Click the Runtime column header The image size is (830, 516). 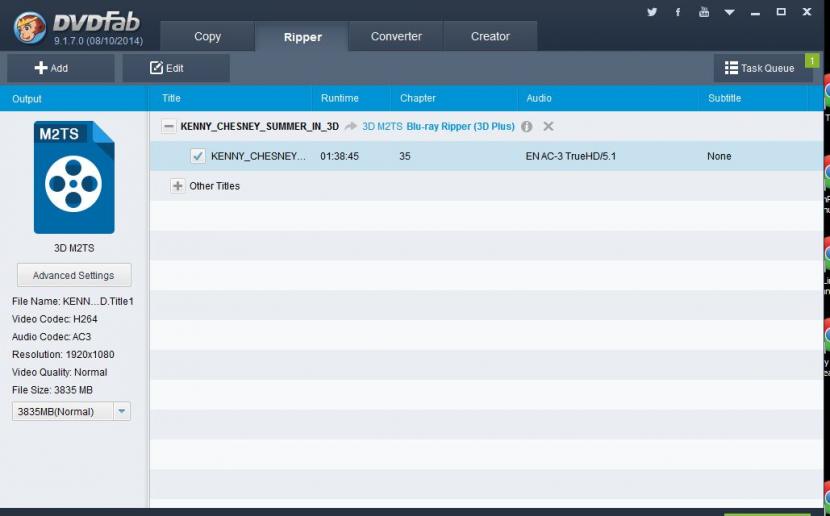click(x=339, y=98)
